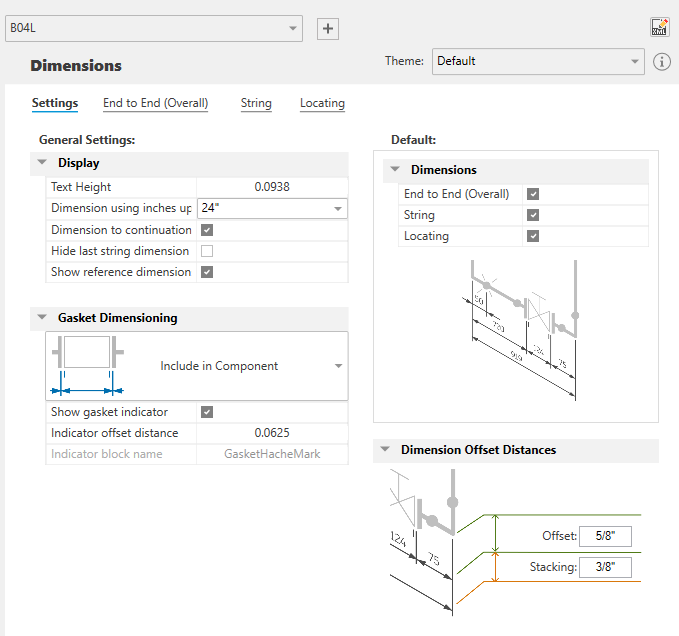Viewport: 679px width, 636px height.
Task: Toggle Dimension to continuation checkbox
Action: click(x=207, y=230)
